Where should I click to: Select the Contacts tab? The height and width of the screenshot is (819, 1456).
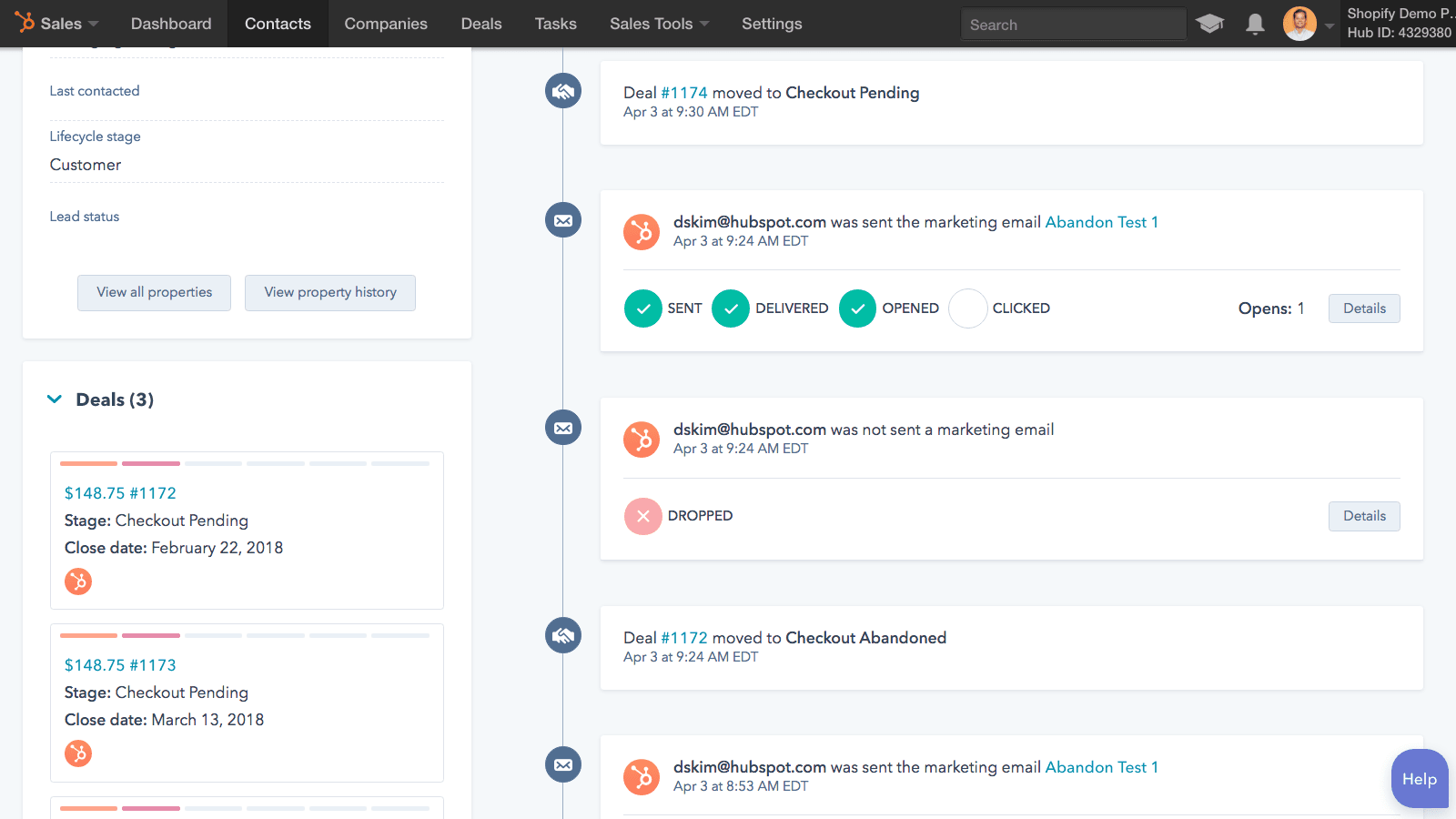(278, 24)
